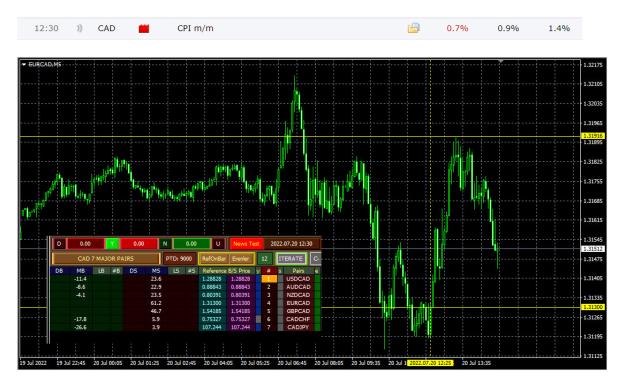Click the 61.2 MS value
The height and width of the screenshot is (388, 625).
(x=156, y=303)
